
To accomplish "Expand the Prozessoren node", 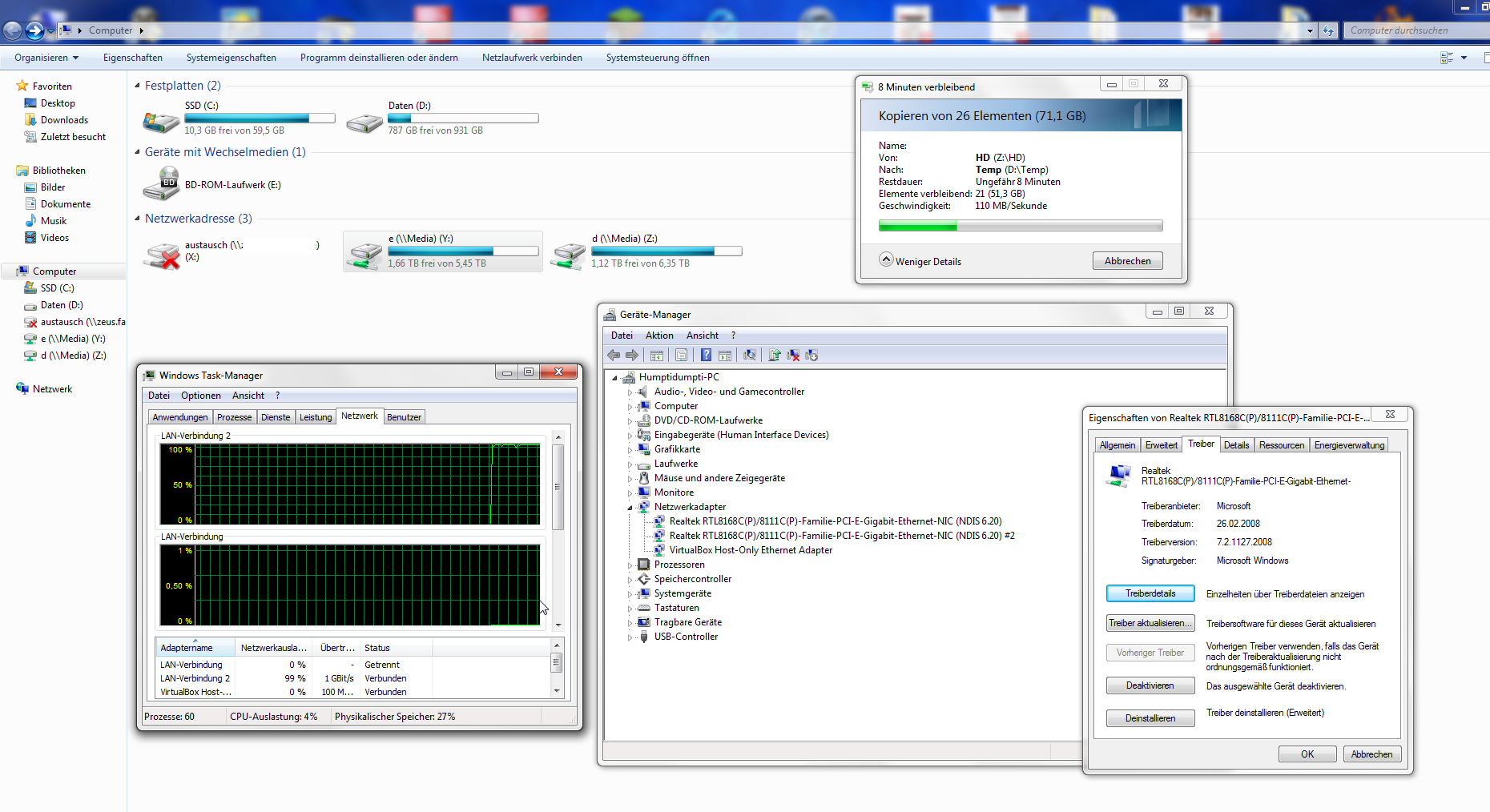I will (630, 565).
